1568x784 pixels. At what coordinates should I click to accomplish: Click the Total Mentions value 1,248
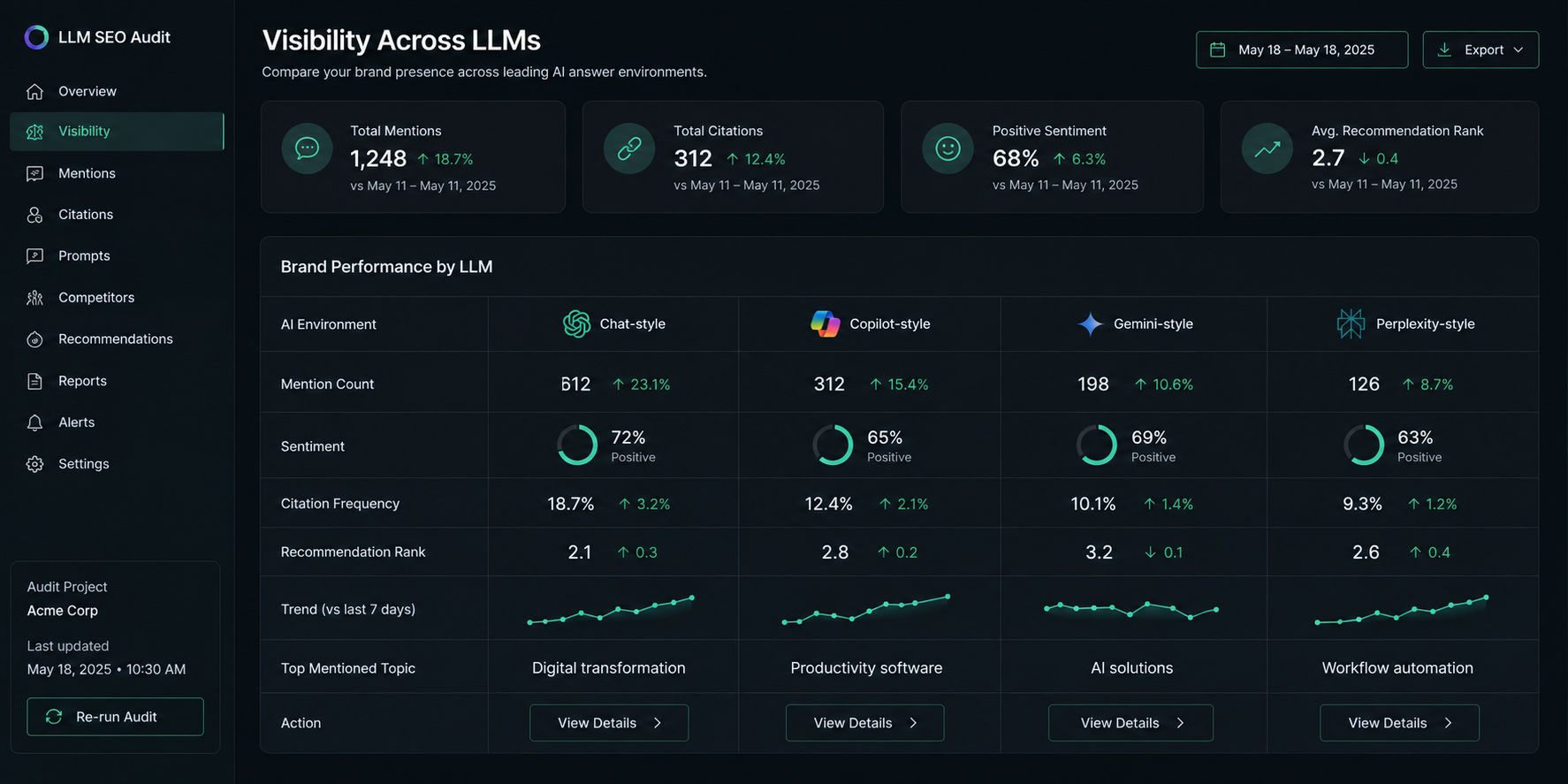click(378, 159)
